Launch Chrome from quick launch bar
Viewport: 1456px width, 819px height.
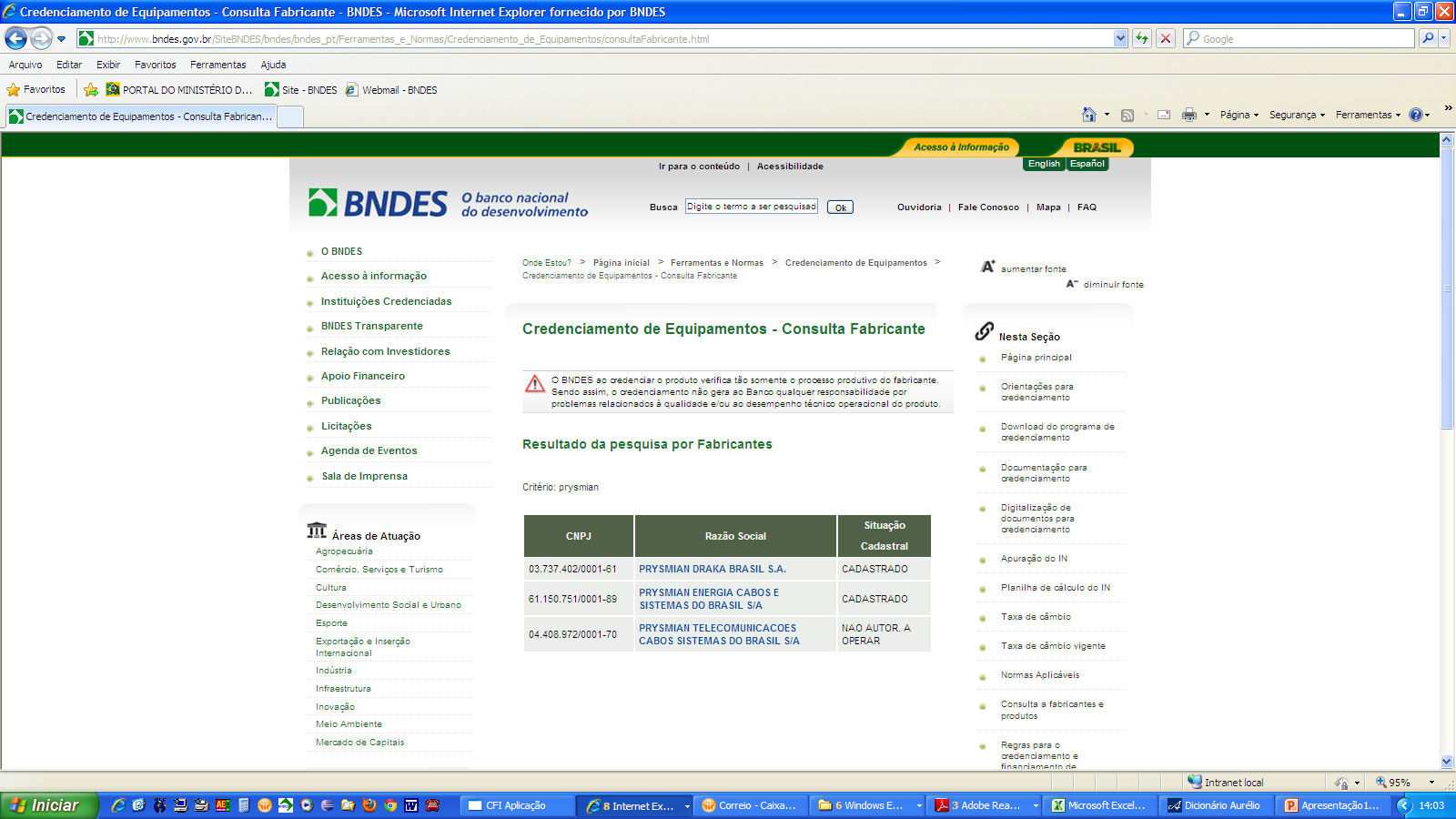click(x=390, y=805)
